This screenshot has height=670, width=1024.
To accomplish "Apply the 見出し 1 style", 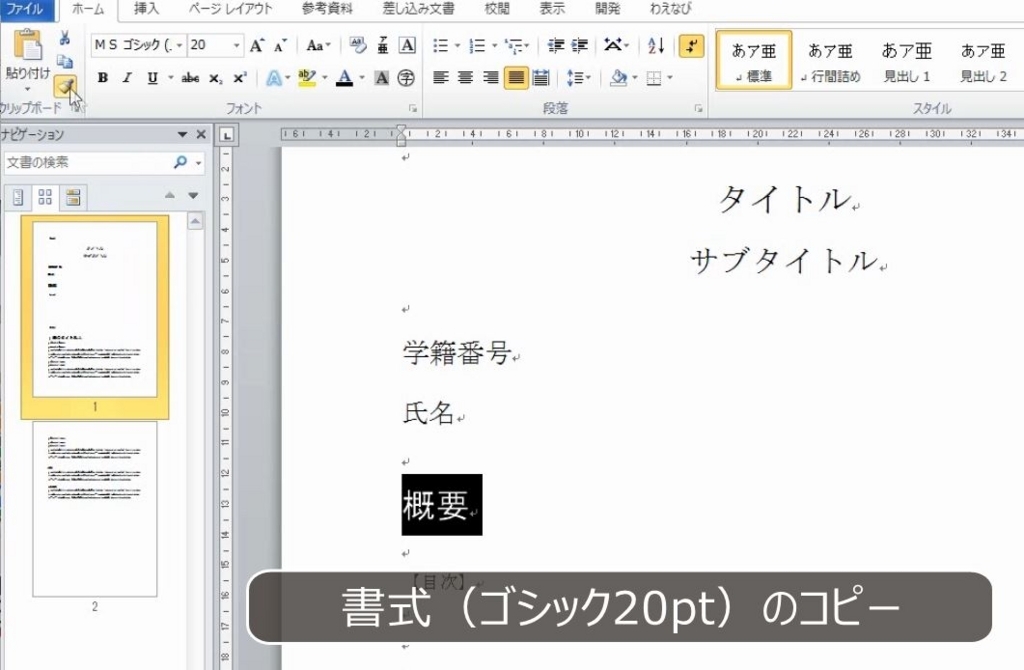I will [x=907, y=60].
